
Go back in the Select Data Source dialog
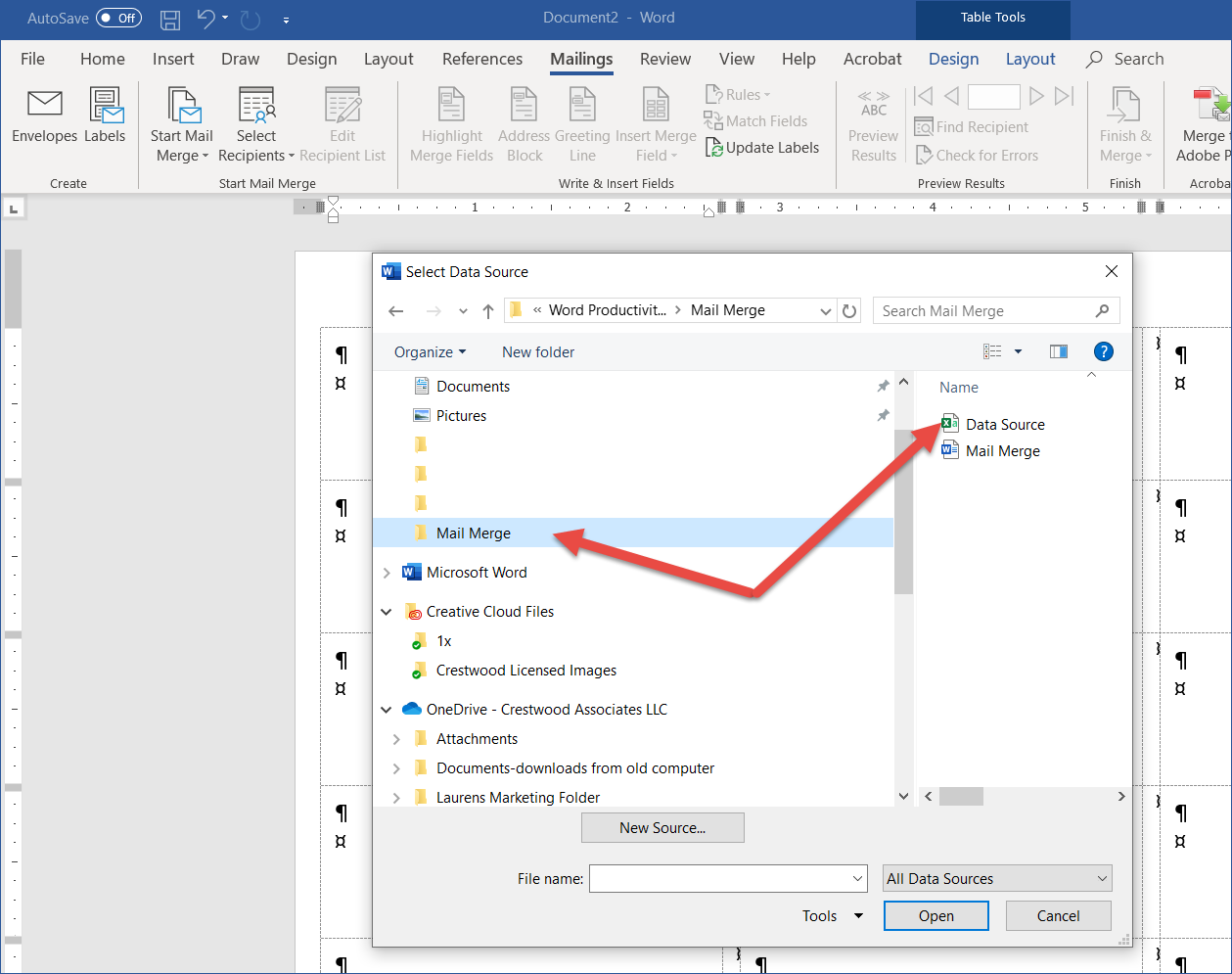pos(395,311)
